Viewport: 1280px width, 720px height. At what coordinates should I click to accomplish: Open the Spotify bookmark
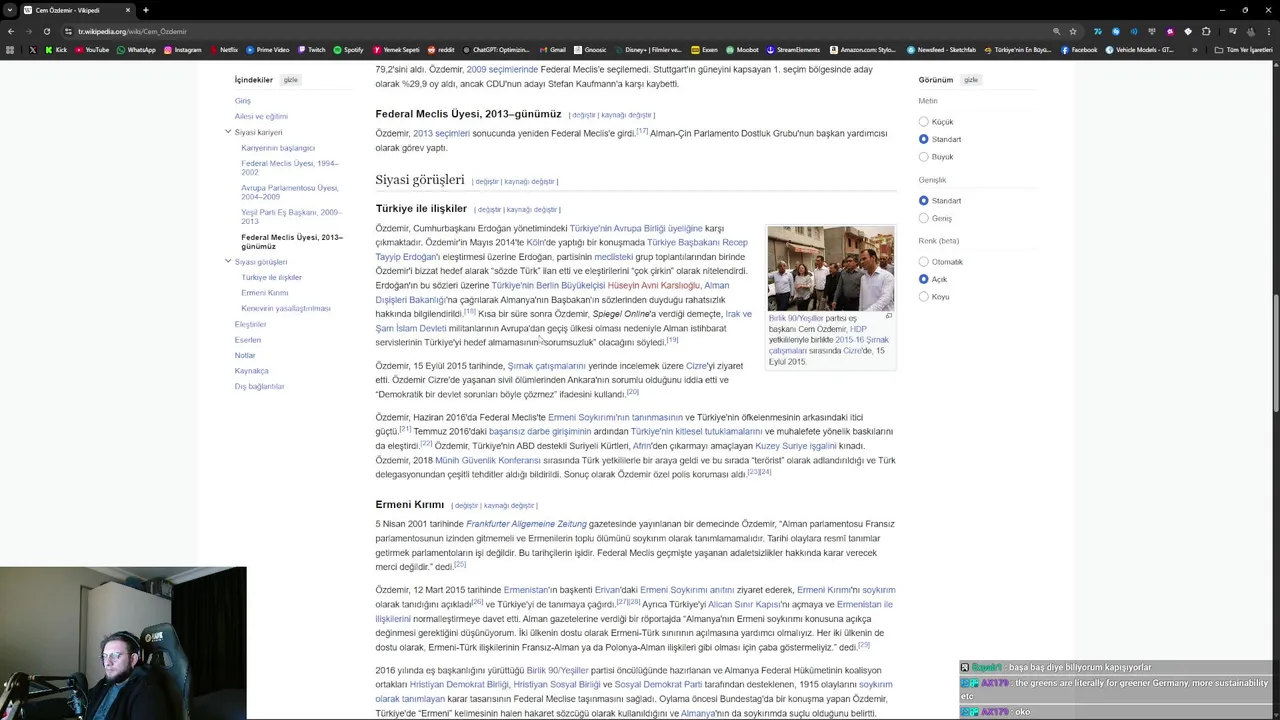pos(349,49)
